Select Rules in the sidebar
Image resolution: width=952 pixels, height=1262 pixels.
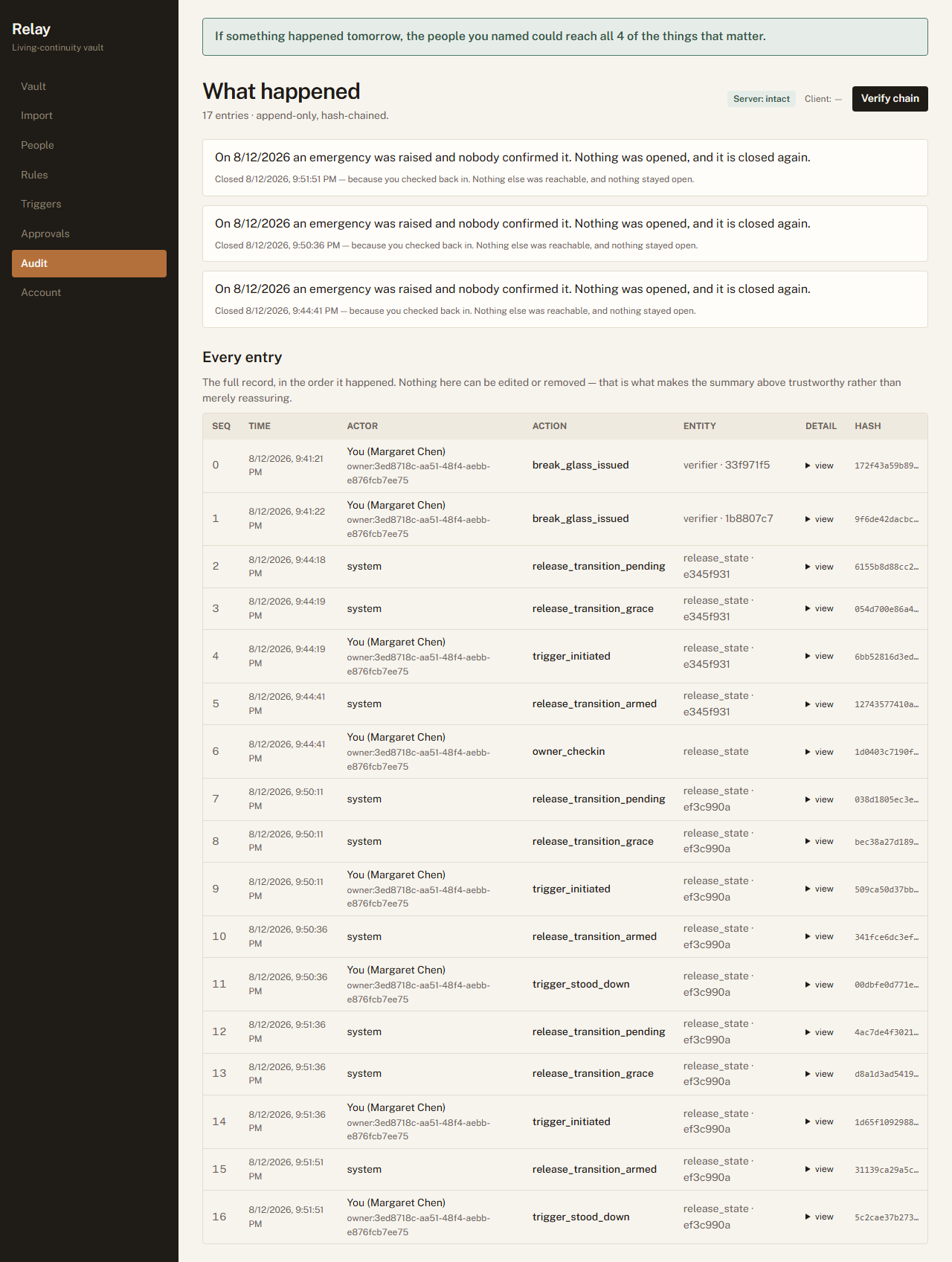pos(89,175)
